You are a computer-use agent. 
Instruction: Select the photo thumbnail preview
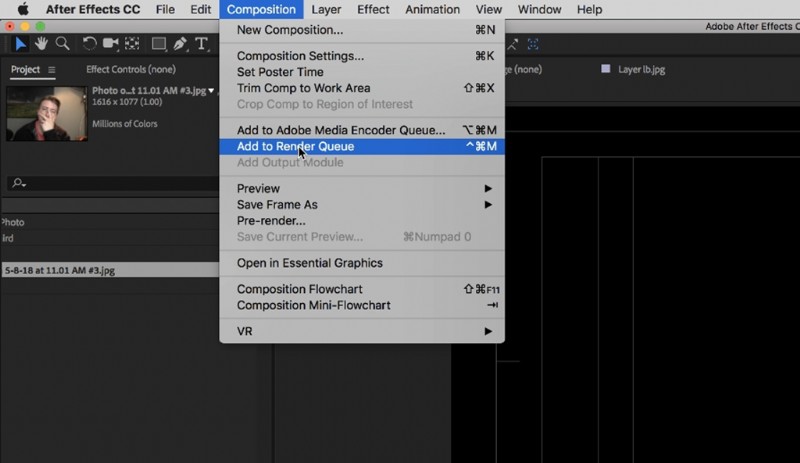(46, 113)
